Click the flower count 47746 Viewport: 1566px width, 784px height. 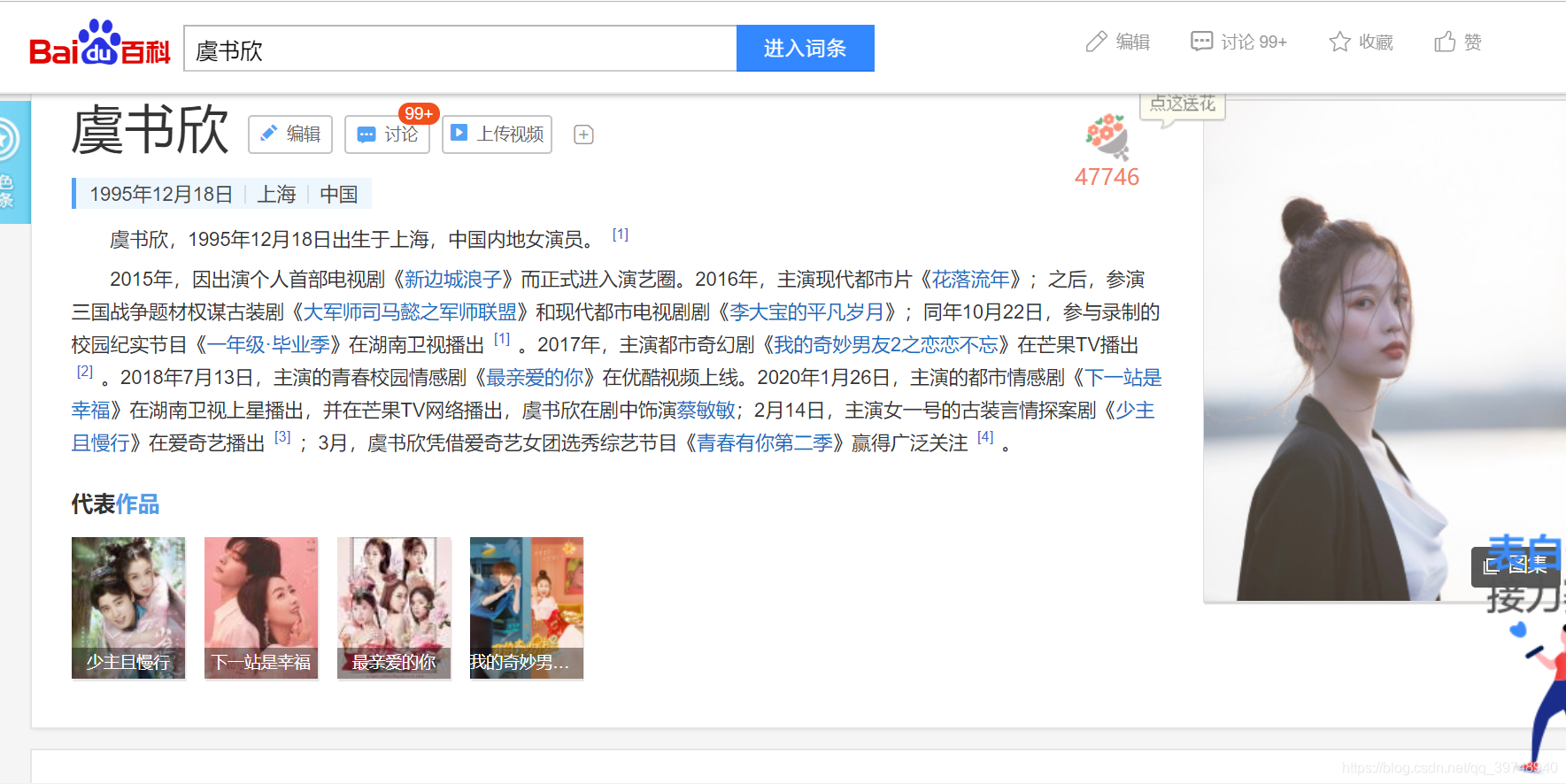[1107, 177]
